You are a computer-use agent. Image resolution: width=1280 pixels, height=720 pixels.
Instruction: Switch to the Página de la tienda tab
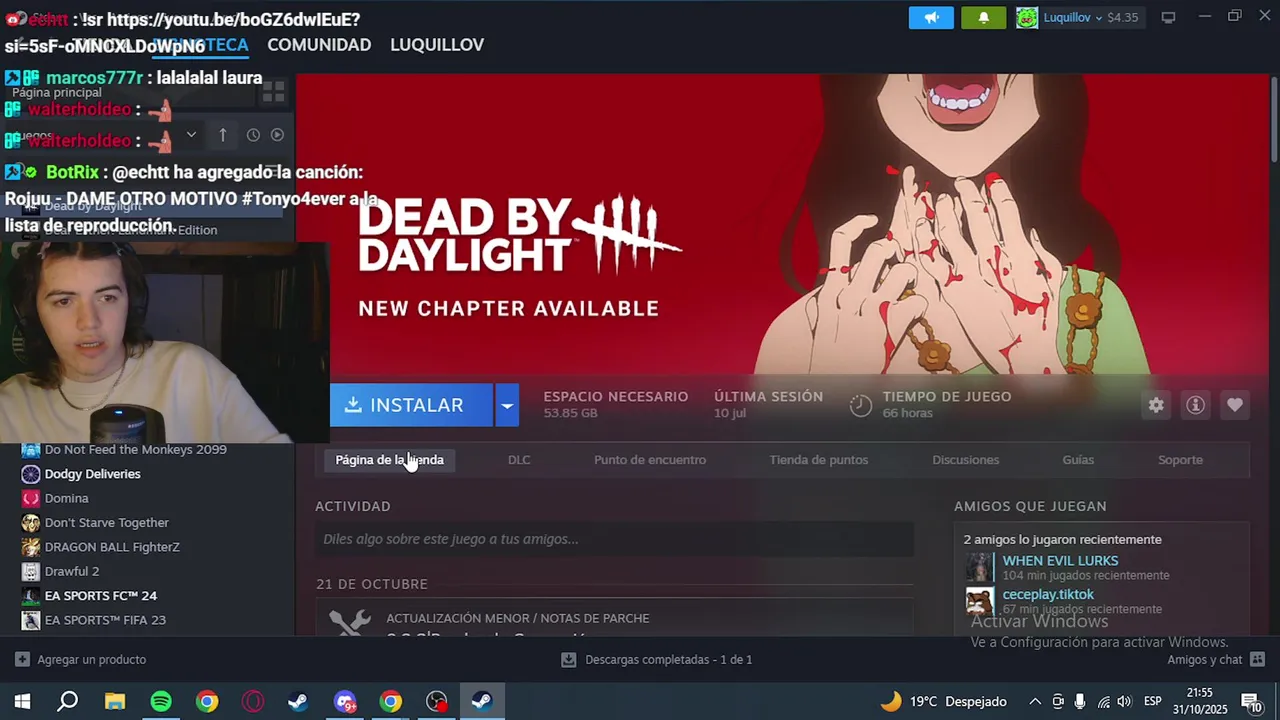pyautogui.click(x=389, y=460)
